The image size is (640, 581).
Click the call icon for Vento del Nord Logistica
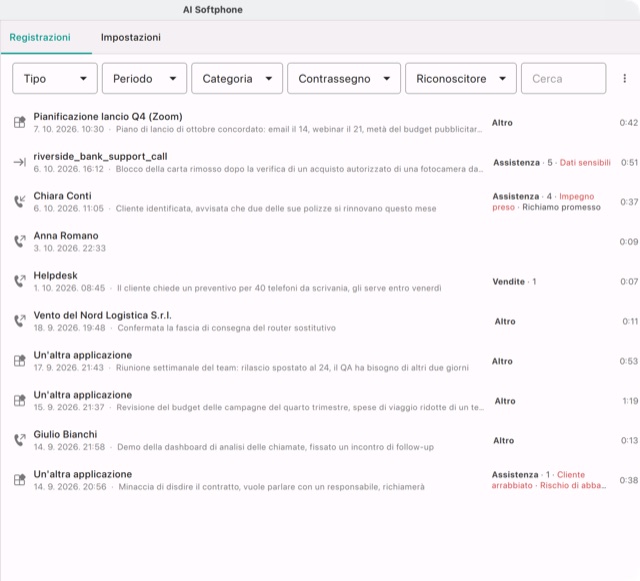pos(20,321)
